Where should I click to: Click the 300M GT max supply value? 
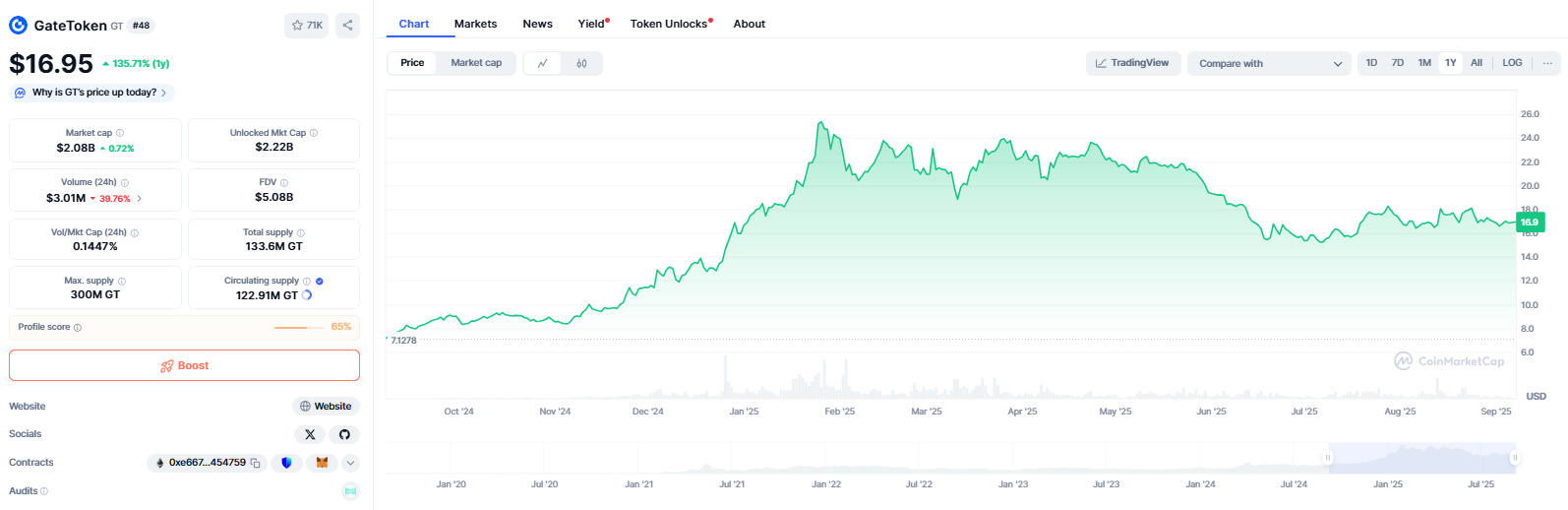tap(95, 295)
